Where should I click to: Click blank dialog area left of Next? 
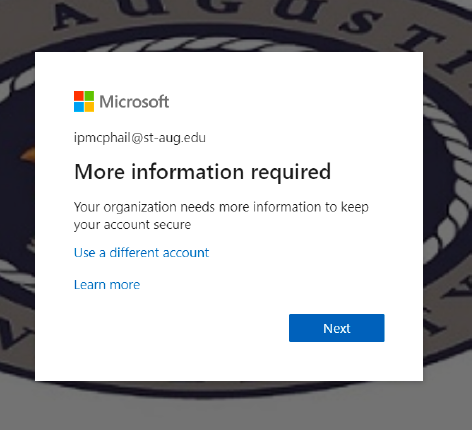tap(180, 328)
